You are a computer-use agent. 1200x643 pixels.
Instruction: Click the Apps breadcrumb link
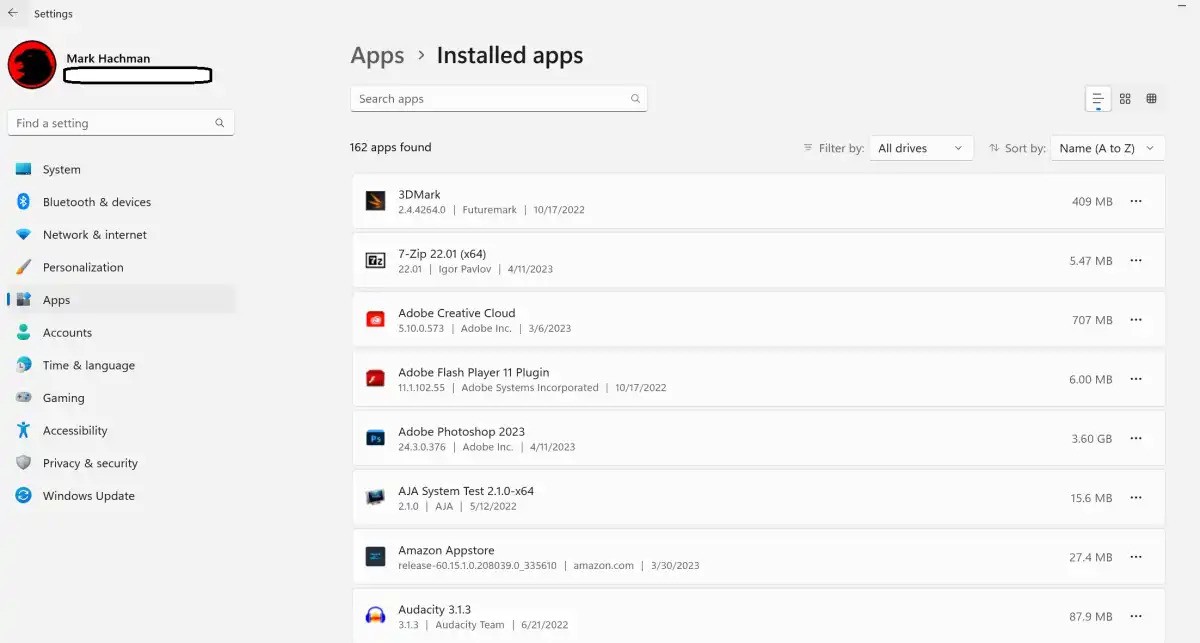(377, 56)
